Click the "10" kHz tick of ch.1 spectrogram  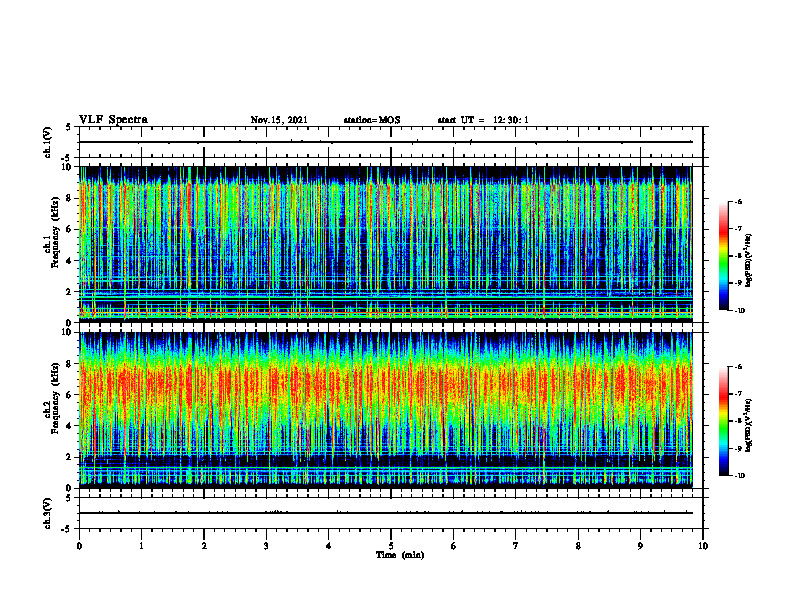69,167
